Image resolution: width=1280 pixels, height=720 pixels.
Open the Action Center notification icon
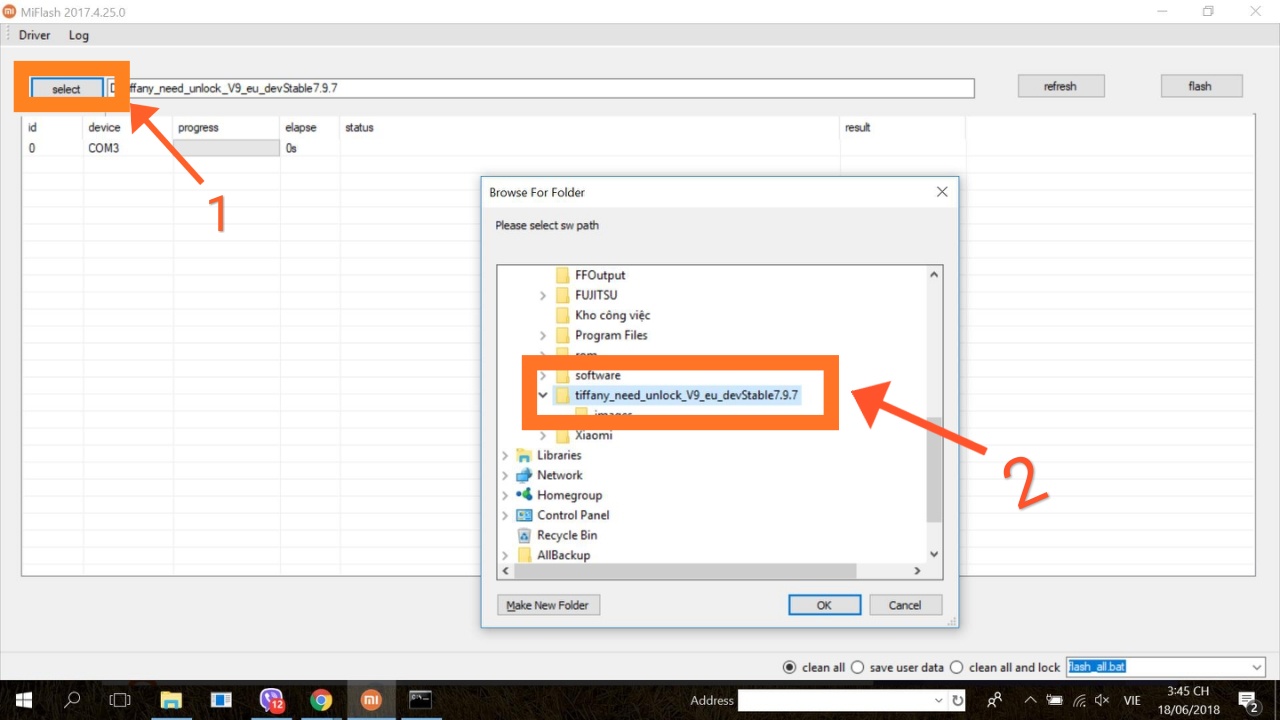(x=1248, y=700)
